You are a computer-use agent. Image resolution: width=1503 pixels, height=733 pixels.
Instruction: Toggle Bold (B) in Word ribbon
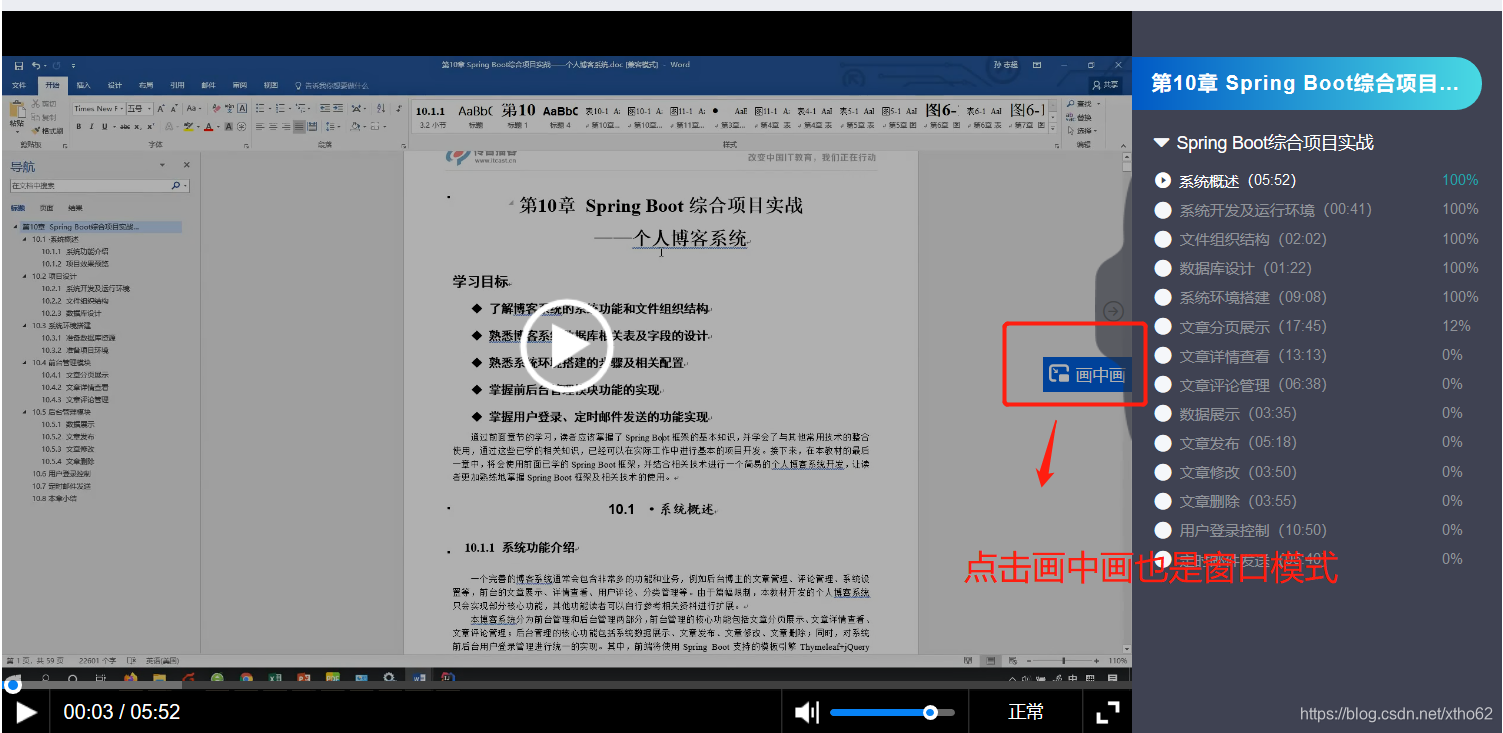(x=79, y=126)
